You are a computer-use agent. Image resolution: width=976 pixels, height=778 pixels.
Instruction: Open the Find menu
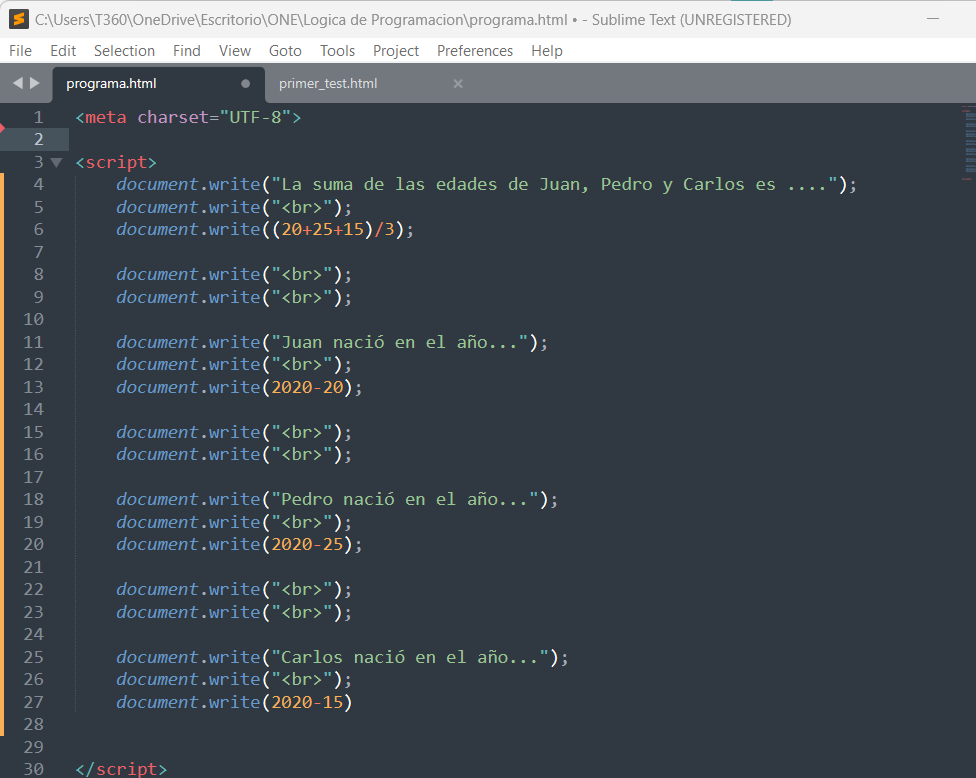187,51
